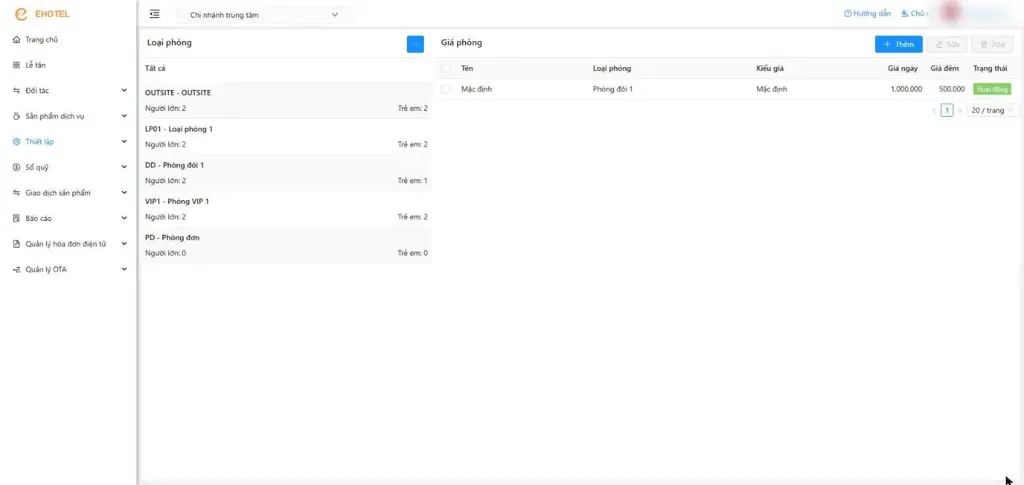Click the Loại phòng column header
Screen dimensions: 1024x485
point(612,69)
